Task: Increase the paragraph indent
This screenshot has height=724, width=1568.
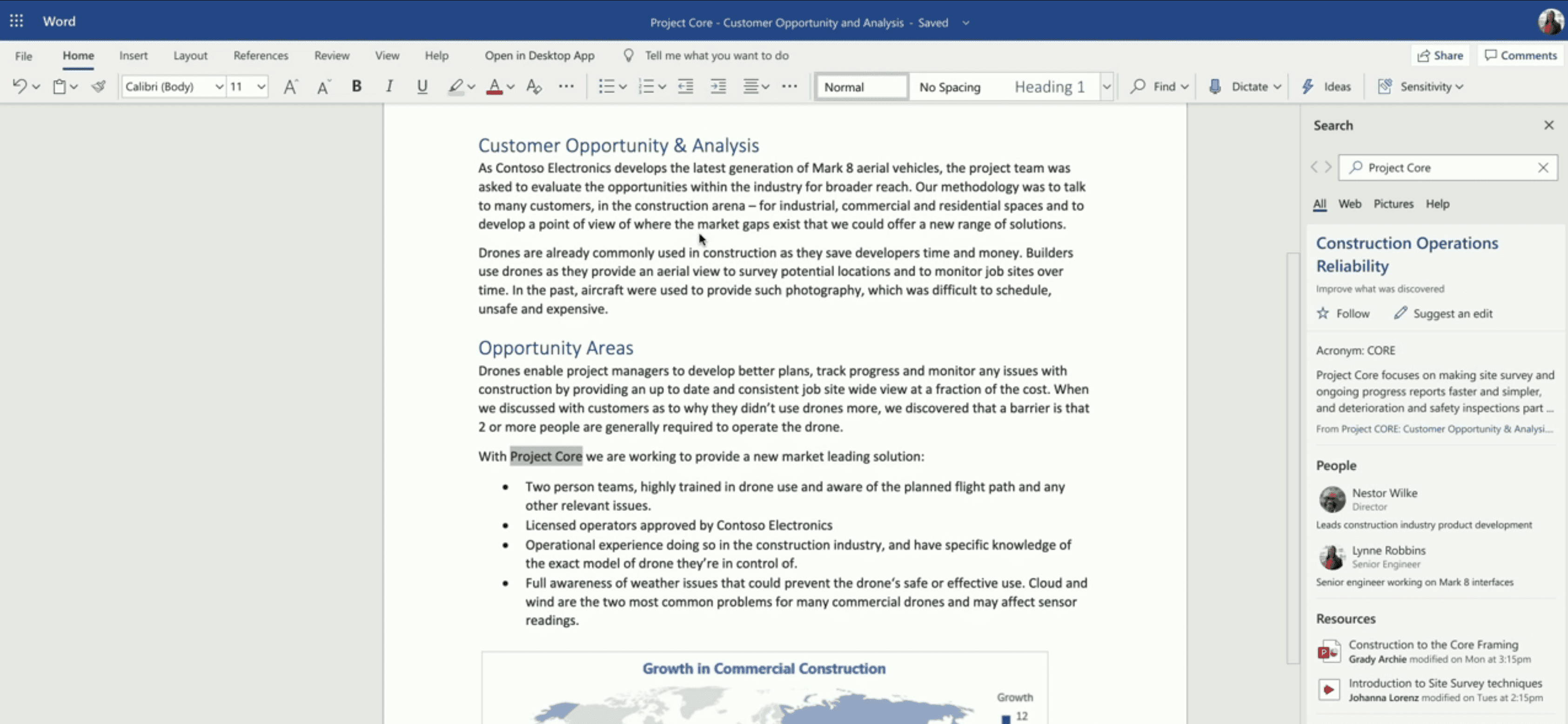Action: (718, 87)
